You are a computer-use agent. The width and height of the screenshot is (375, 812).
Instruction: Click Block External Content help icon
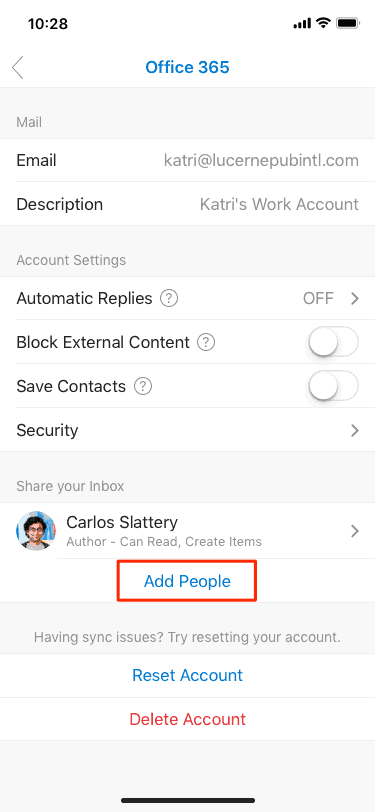[x=206, y=342]
